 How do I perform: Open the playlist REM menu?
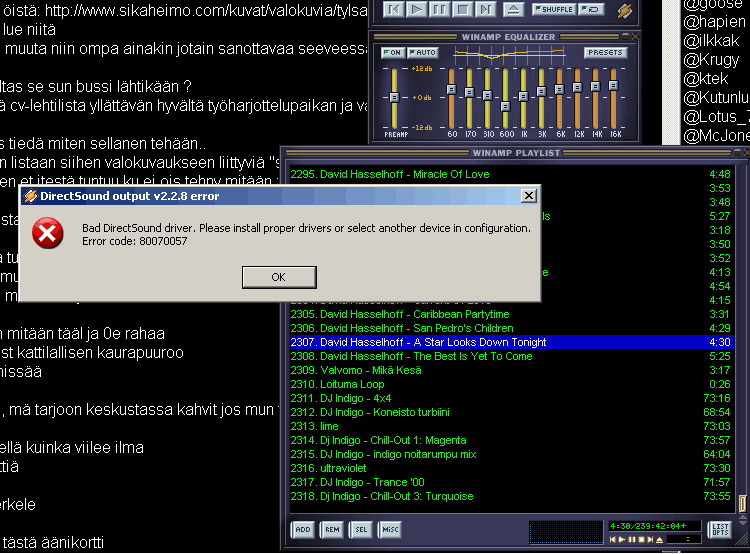click(332, 530)
